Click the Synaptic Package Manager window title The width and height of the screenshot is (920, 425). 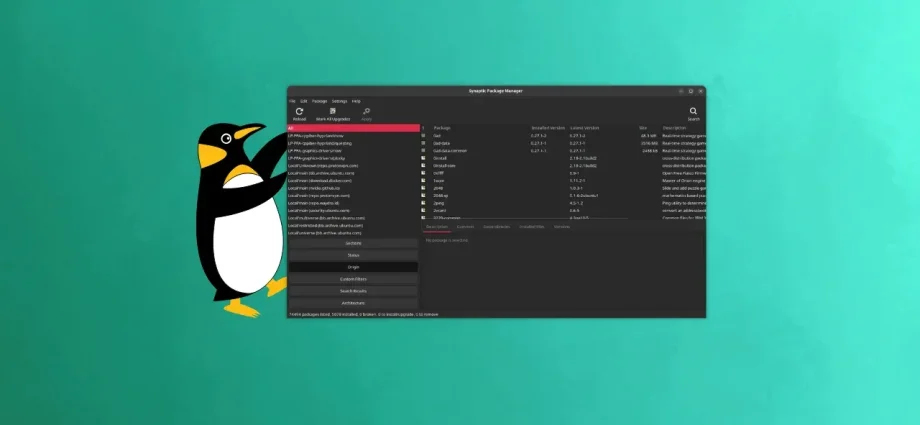point(496,91)
